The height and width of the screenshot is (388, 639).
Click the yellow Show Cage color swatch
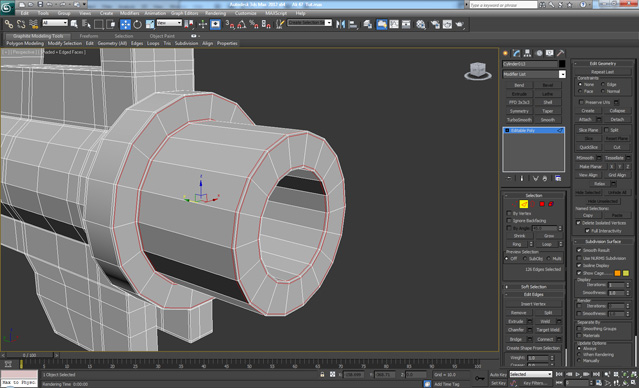tap(626, 273)
